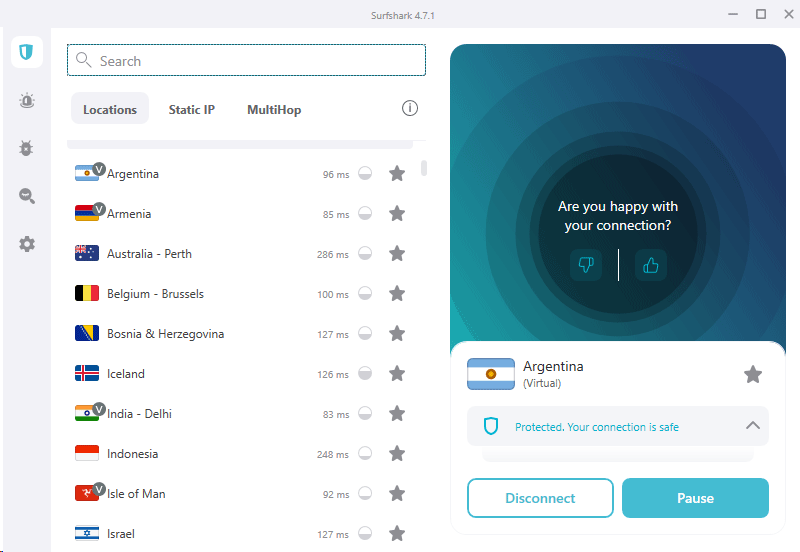This screenshot has width=800, height=552.
Task: Click the 286 ms latency value
Action: (x=333, y=254)
